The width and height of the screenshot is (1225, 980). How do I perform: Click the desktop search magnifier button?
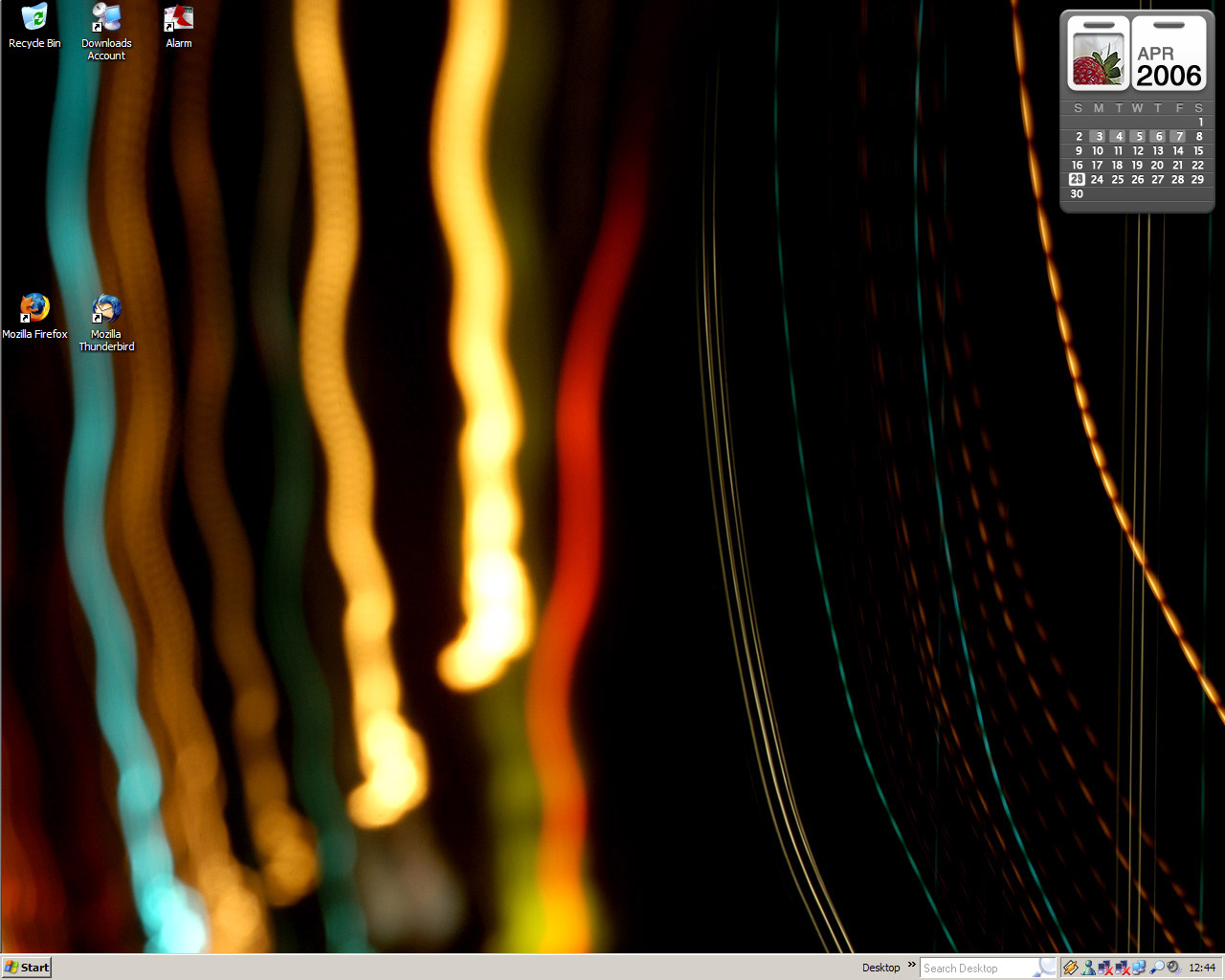1045,968
